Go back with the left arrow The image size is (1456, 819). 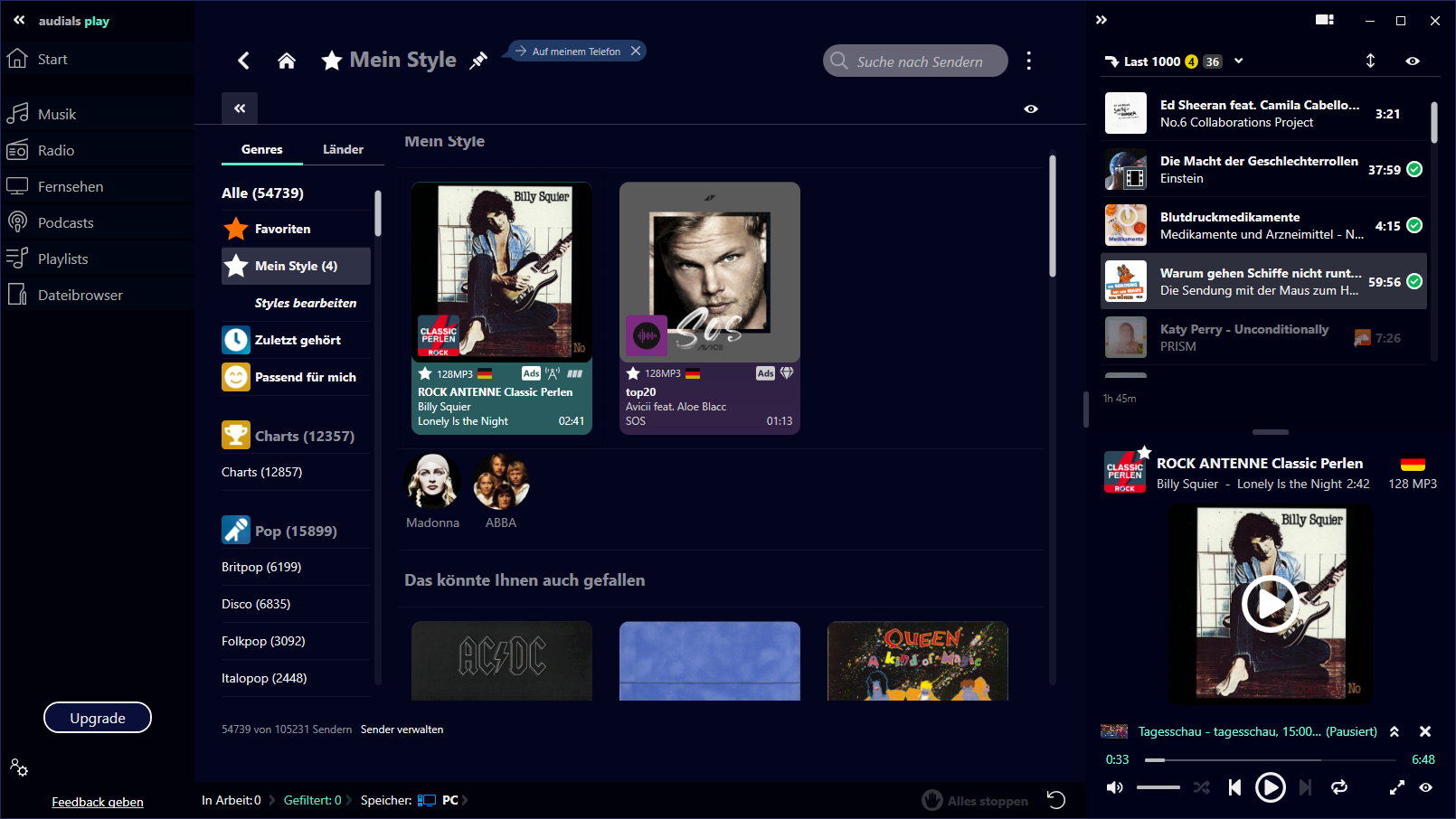click(243, 61)
